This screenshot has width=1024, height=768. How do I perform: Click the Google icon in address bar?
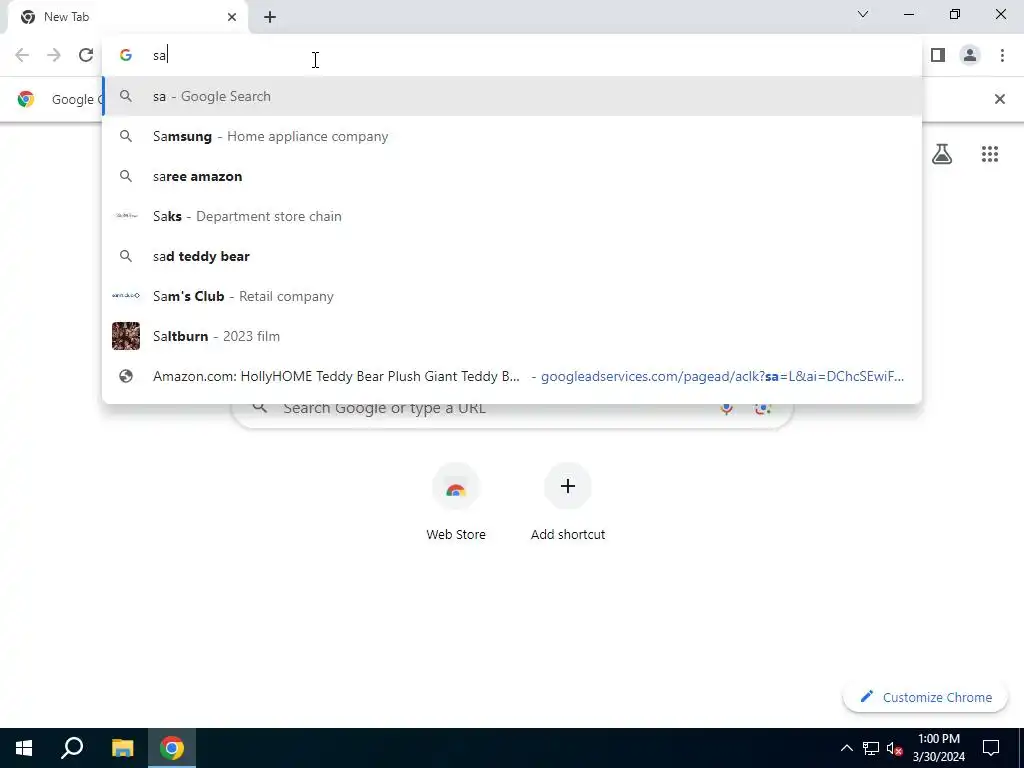(x=126, y=56)
